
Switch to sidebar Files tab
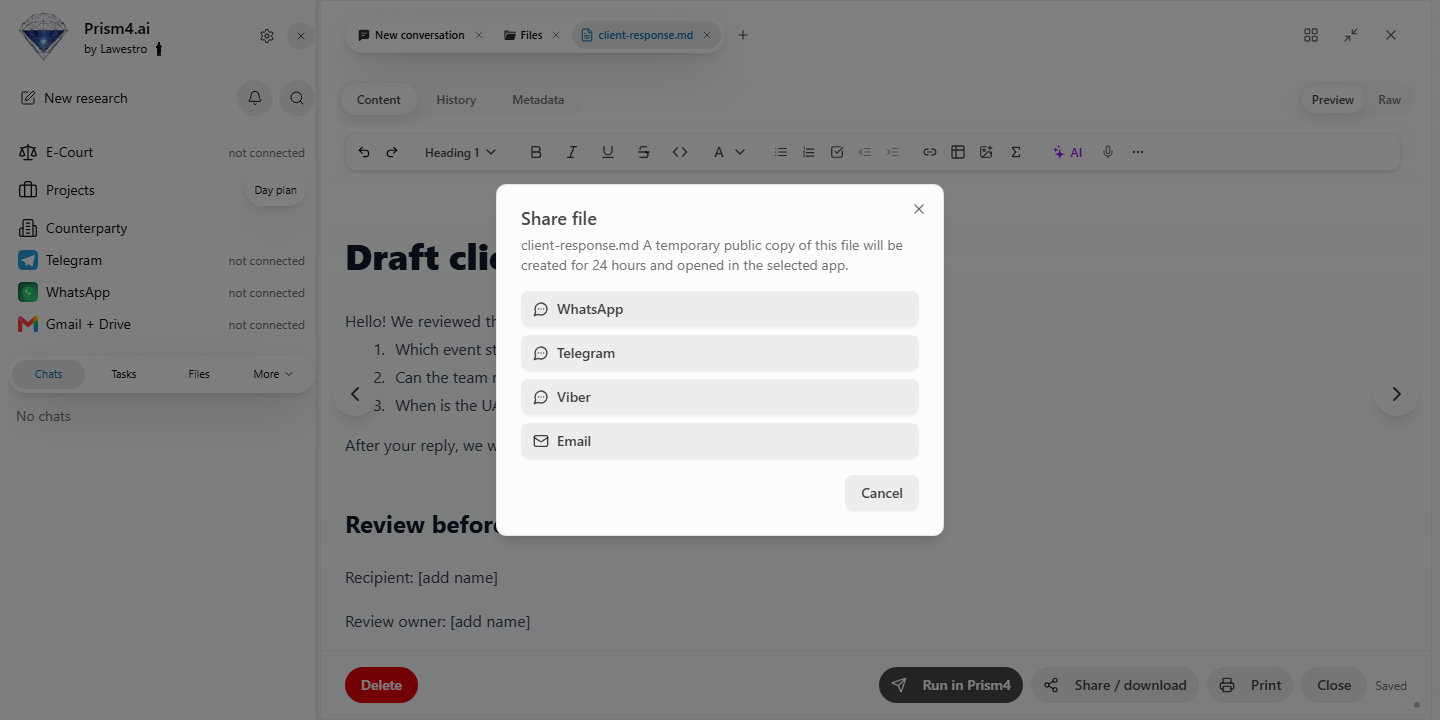[x=199, y=374]
